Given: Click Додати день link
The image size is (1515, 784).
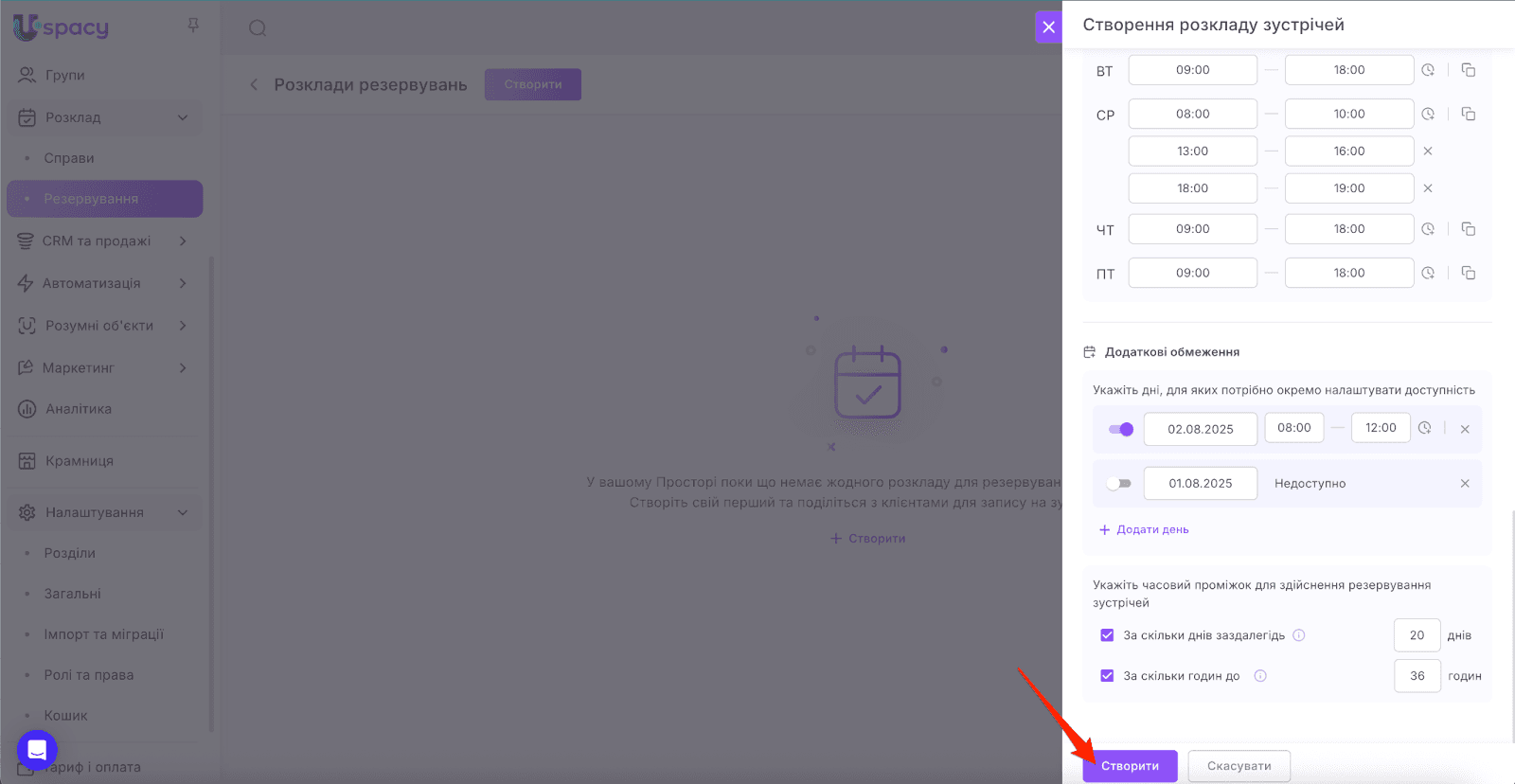Looking at the screenshot, I should (1144, 530).
